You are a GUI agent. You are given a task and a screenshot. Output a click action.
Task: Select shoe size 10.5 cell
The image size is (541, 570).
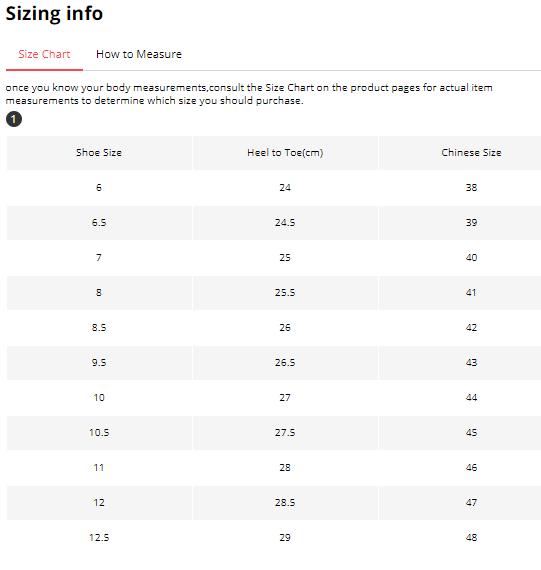[99, 433]
